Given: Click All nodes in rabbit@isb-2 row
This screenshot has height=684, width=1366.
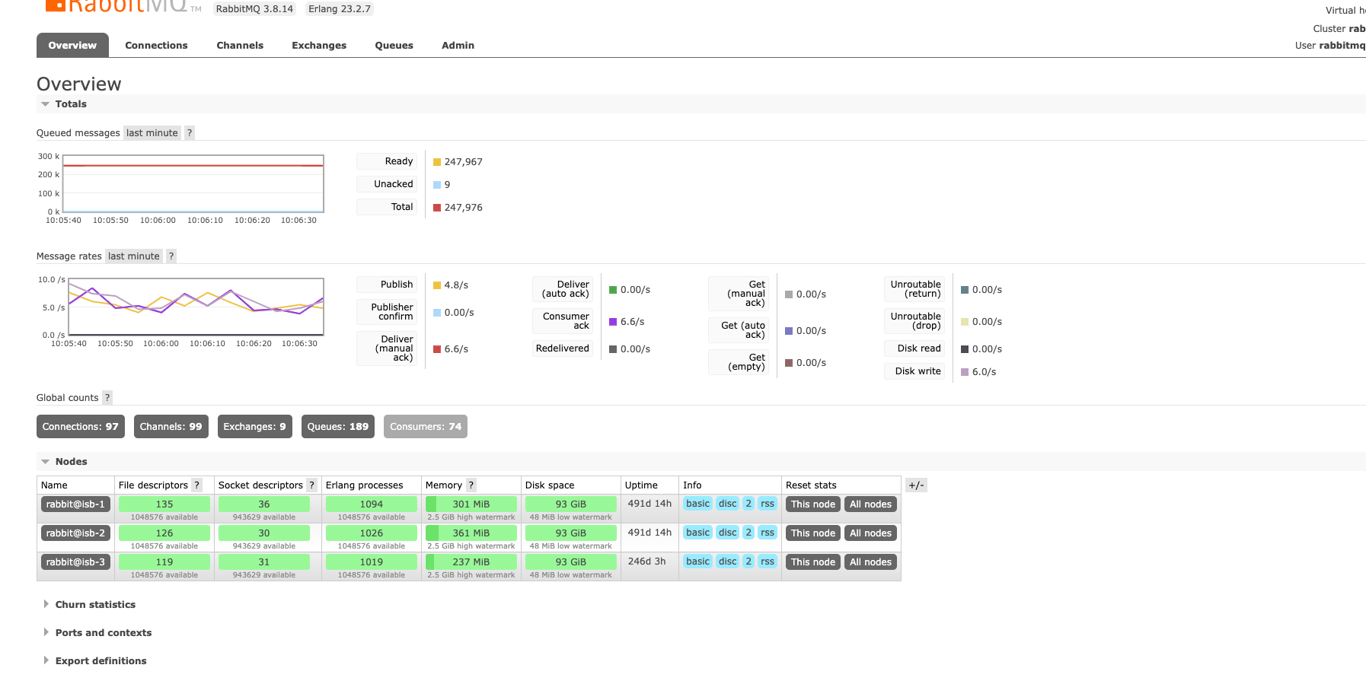Looking at the screenshot, I should point(870,533).
